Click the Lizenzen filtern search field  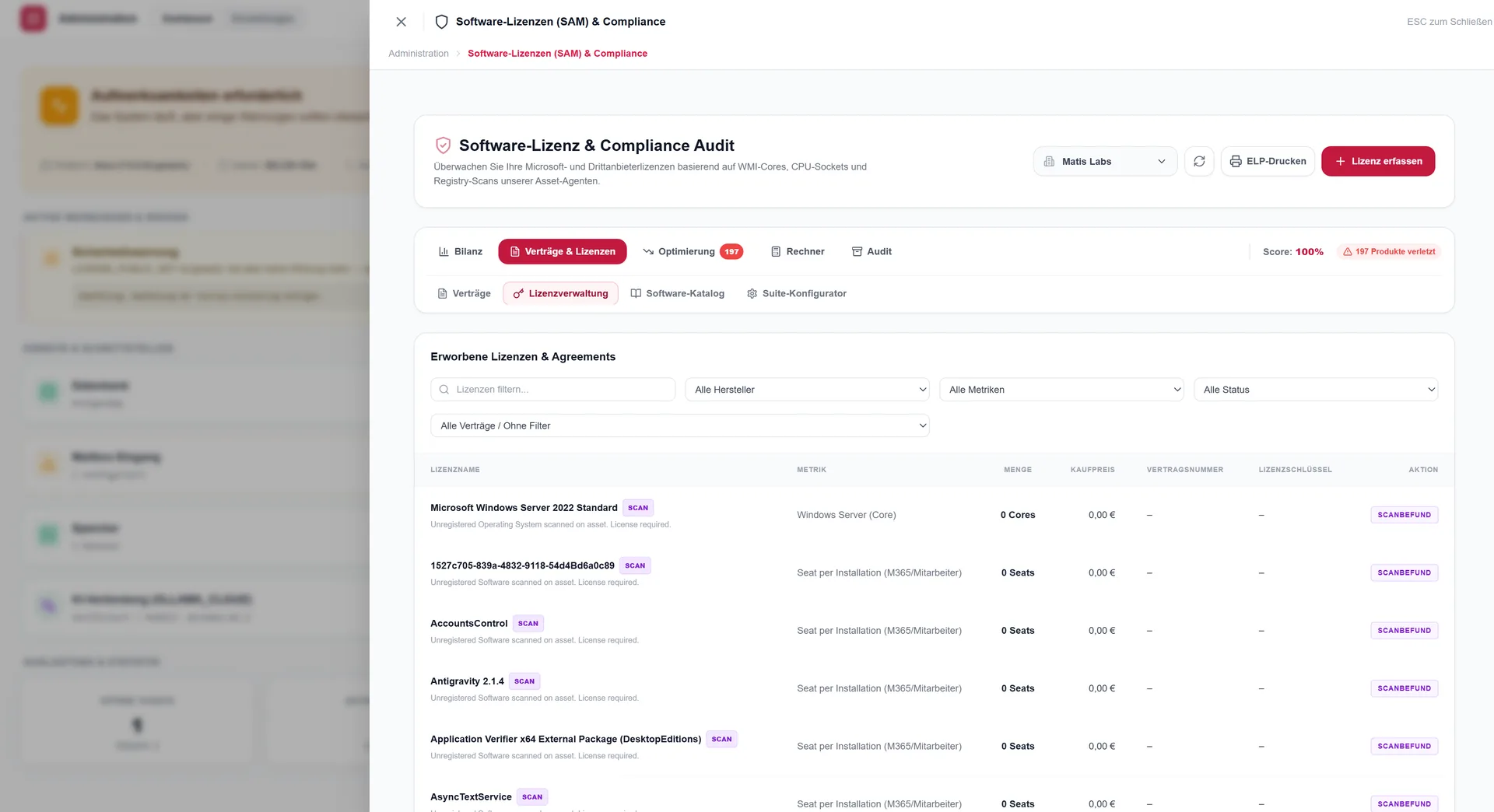point(552,390)
